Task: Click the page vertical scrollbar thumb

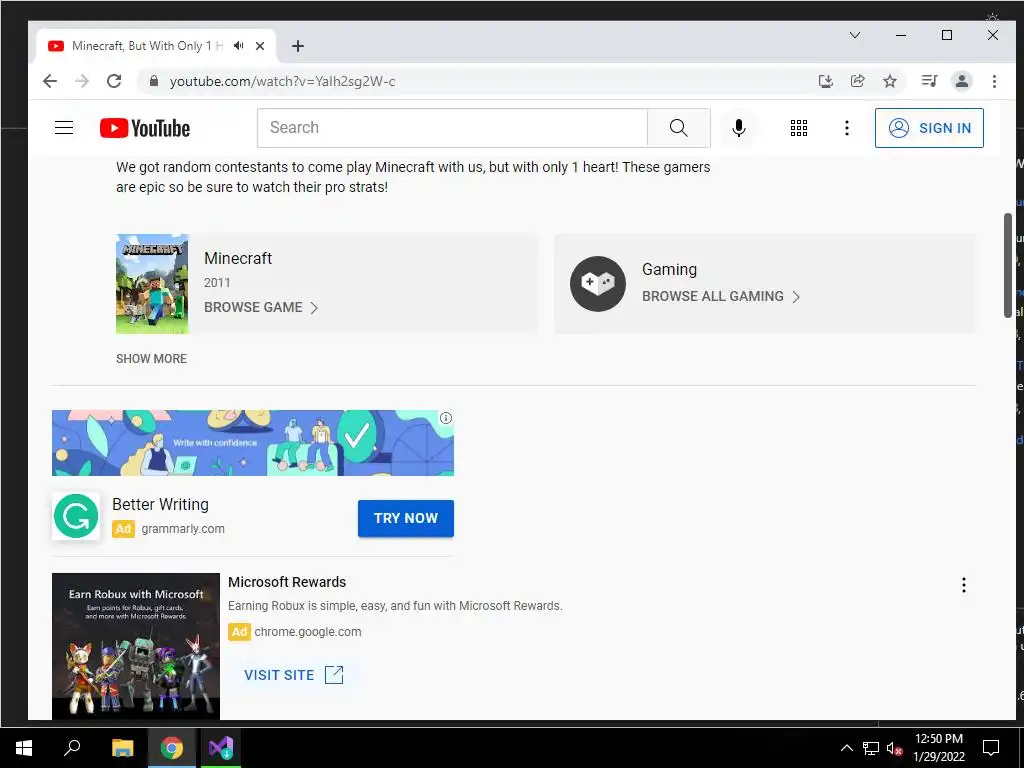Action: [x=1008, y=266]
